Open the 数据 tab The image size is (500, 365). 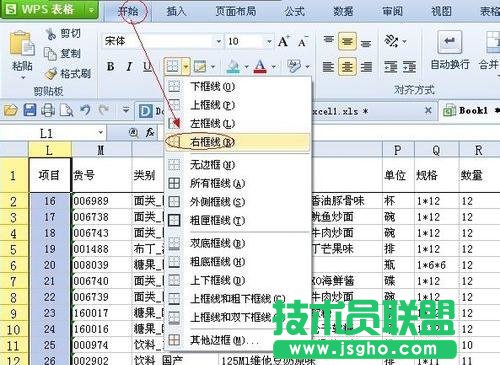(x=343, y=11)
